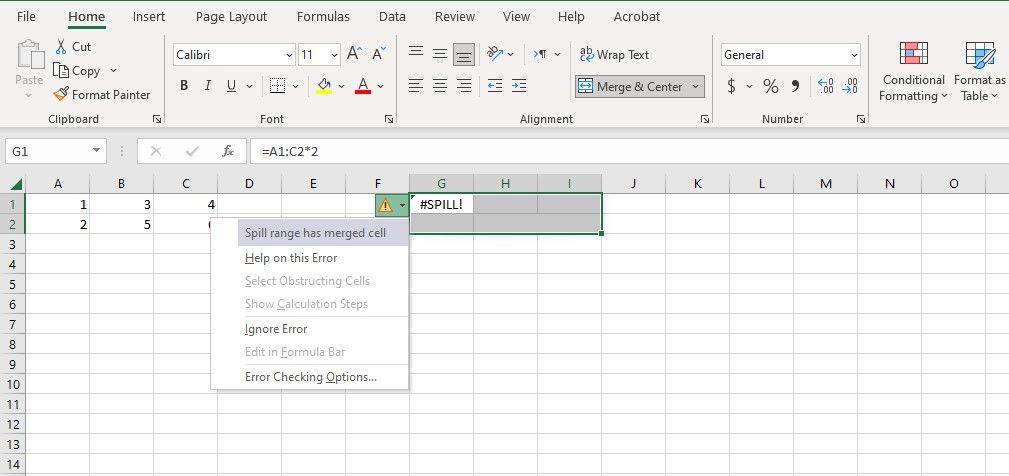Viewport: 1009px width, 476px height.
Task: Expand the Underline style arrow
Action: (249, 86)
